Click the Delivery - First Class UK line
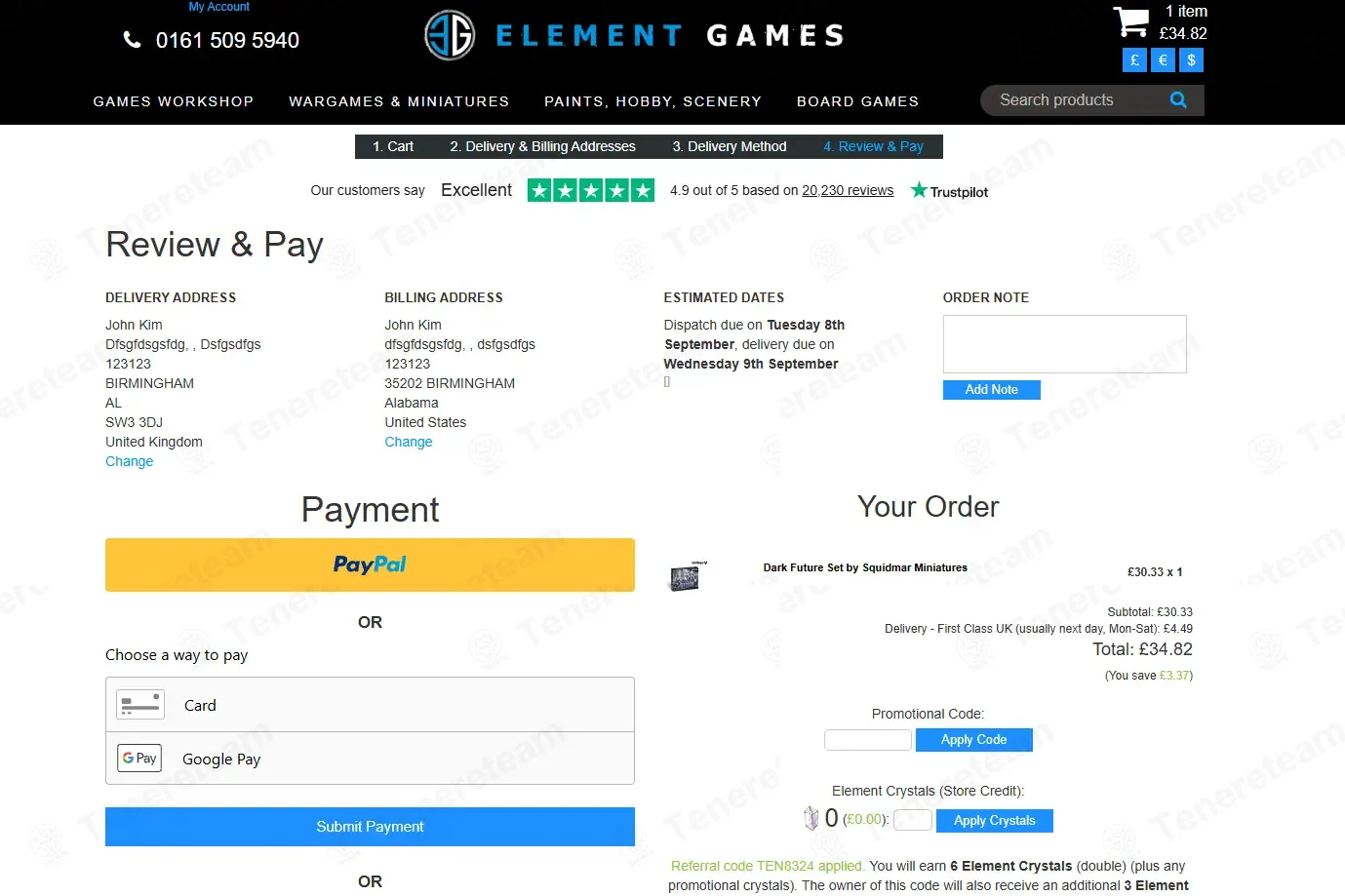This screenshot has height=896, width=1345. tap(1039, 629)
